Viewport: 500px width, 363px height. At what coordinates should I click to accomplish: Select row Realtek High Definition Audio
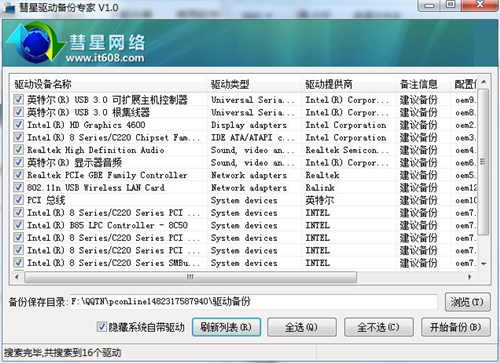(245, 150)
